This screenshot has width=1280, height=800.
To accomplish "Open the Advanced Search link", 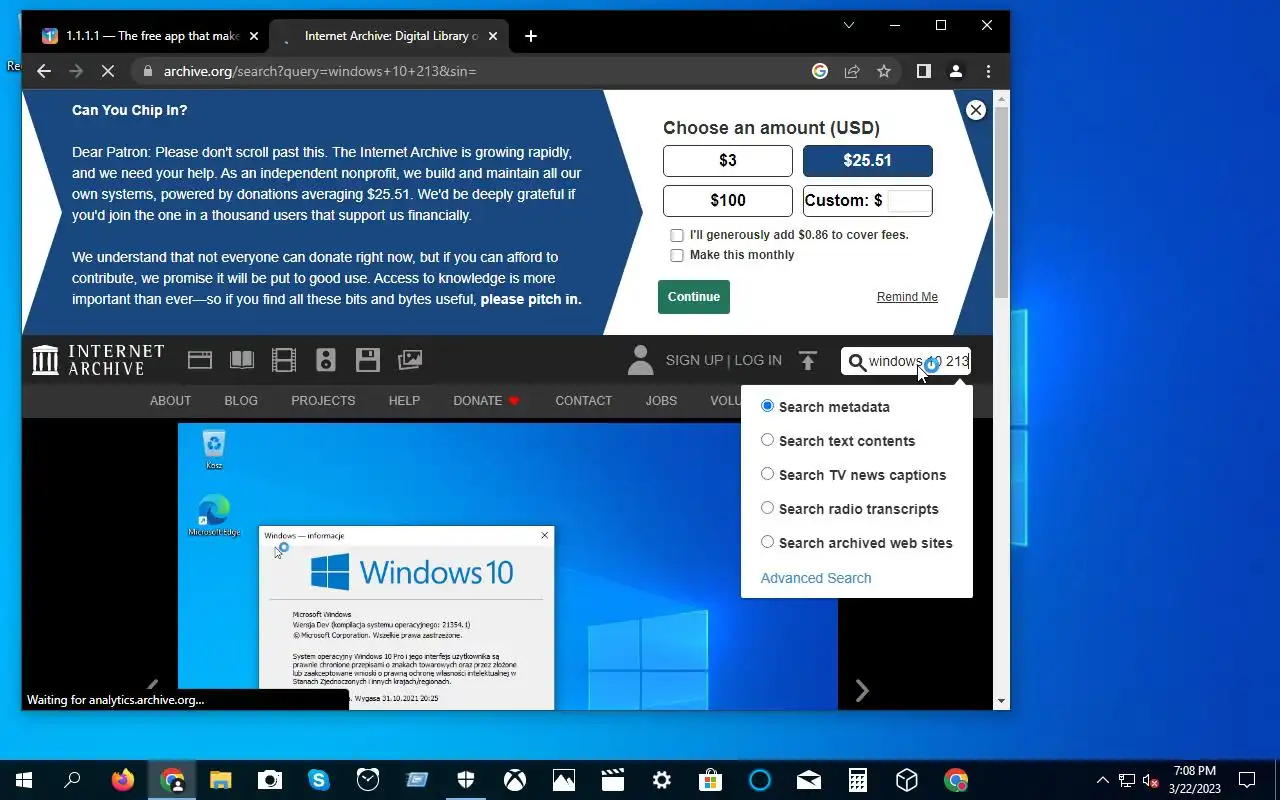I will (x=816, y=578).
